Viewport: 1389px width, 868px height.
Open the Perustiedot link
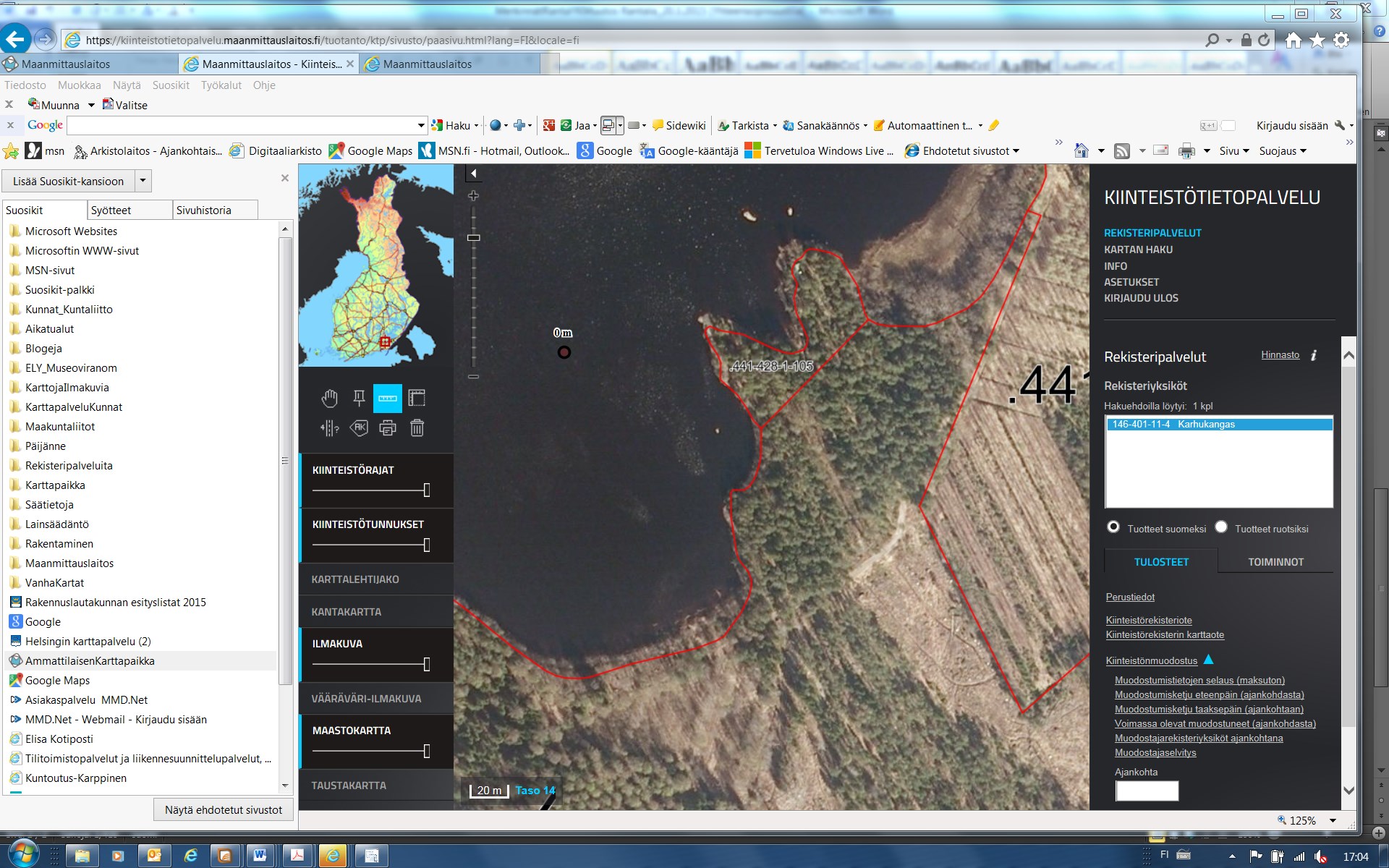[x=1130, y=597]
